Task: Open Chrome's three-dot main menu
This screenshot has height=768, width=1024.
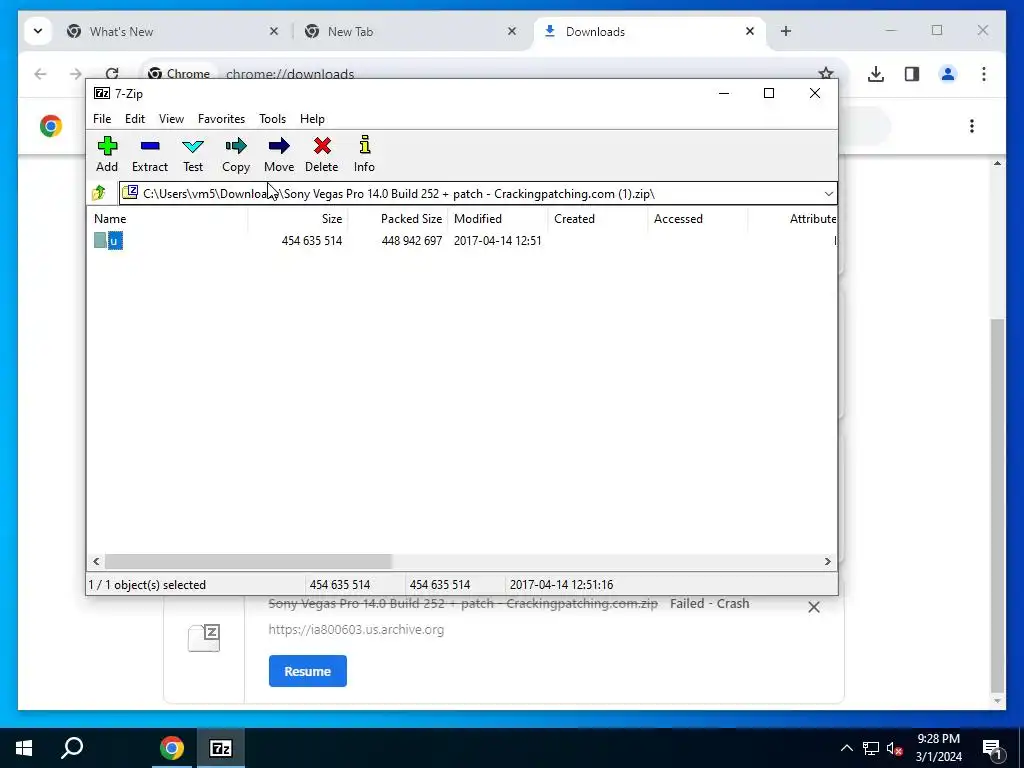Action: click(x=984, y=74)
